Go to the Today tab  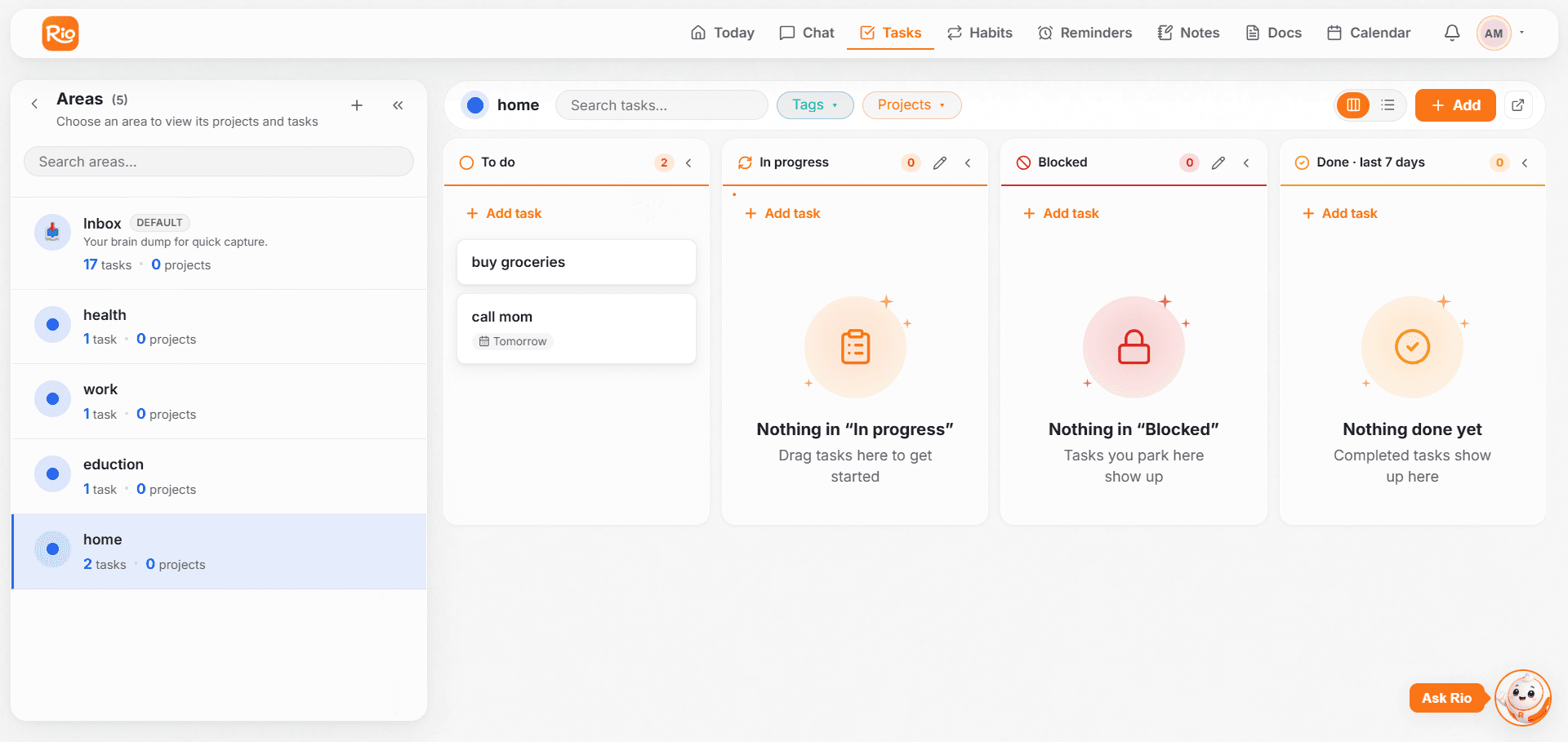coord(723,33)
